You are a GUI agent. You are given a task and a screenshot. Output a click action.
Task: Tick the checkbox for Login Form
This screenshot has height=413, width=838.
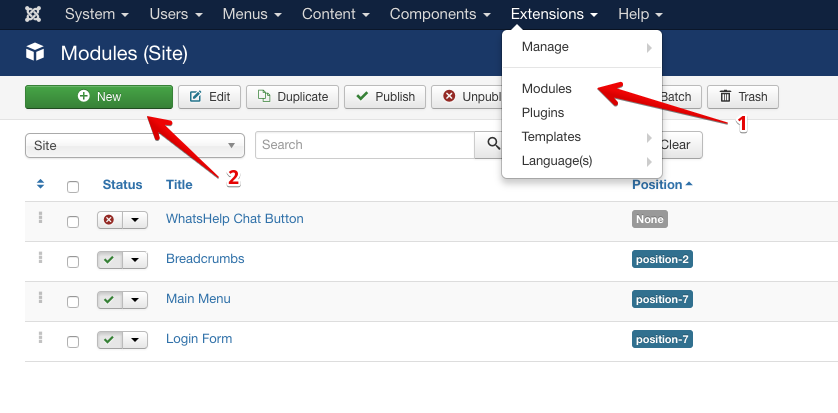(72, 341)
